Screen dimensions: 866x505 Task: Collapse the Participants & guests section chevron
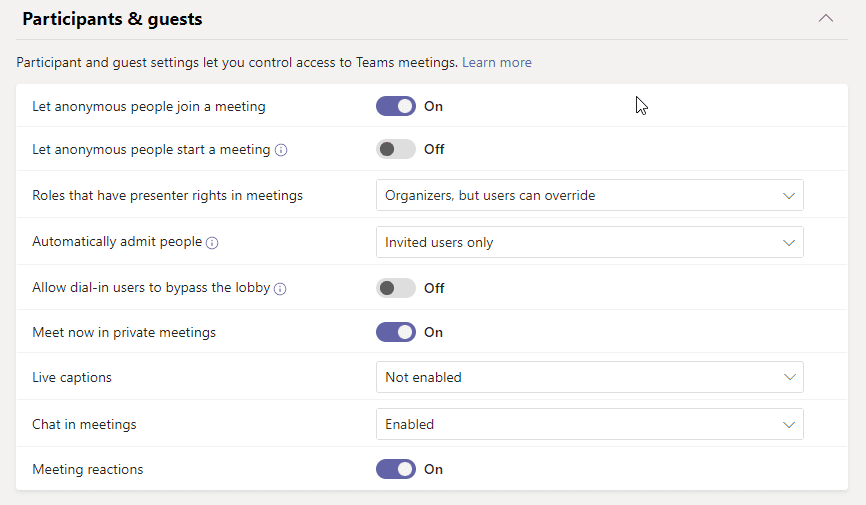click(825, 18)
